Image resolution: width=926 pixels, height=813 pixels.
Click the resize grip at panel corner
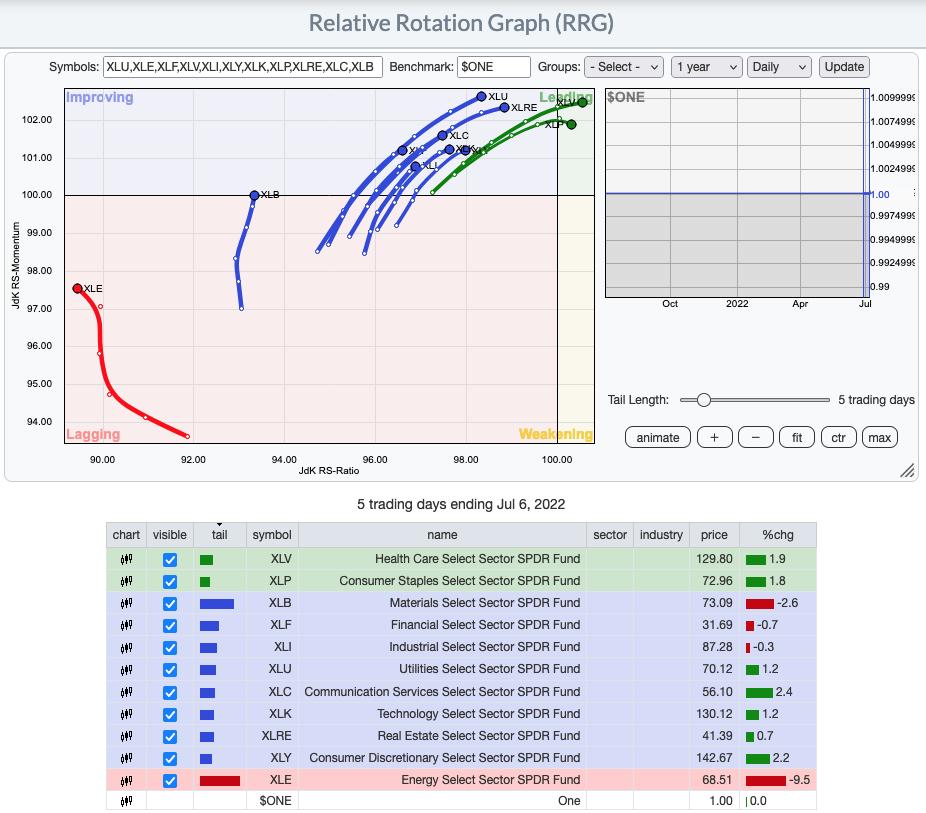[907, 470]
